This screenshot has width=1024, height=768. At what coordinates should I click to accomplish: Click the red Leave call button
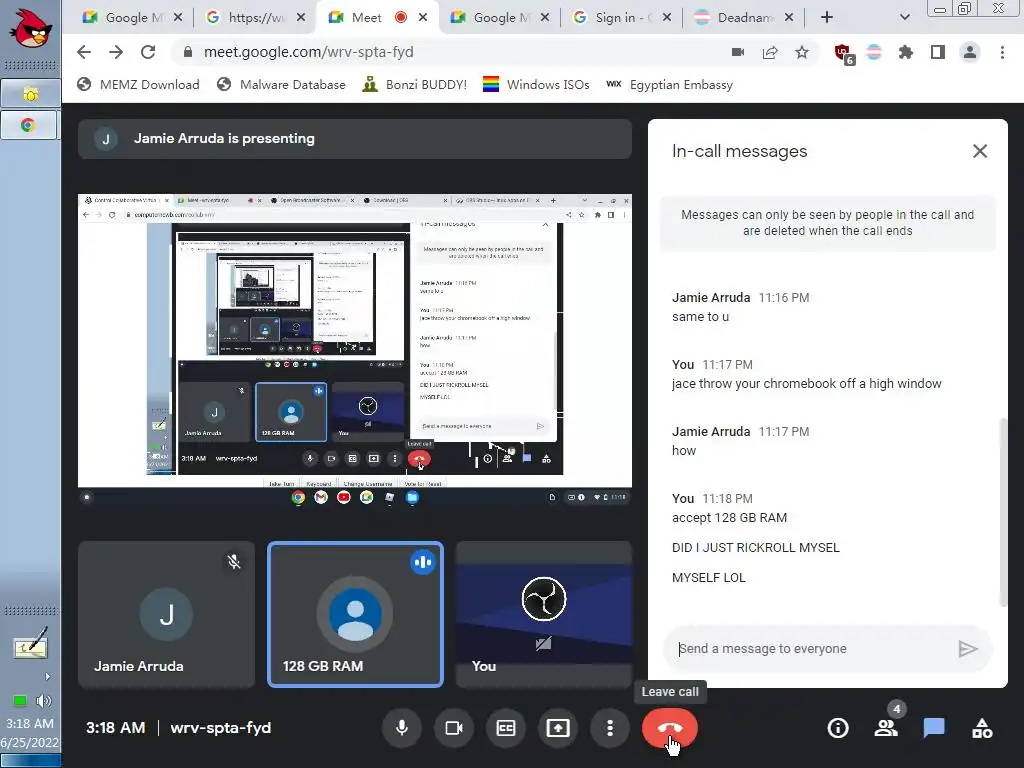coord(669,728)
